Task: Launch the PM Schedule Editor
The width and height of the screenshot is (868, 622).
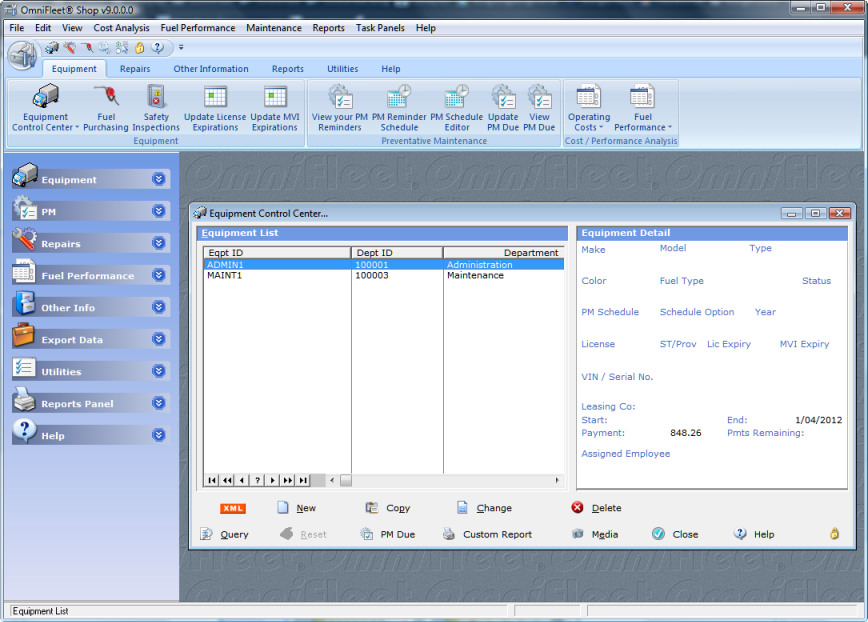Action: [456, 108]
